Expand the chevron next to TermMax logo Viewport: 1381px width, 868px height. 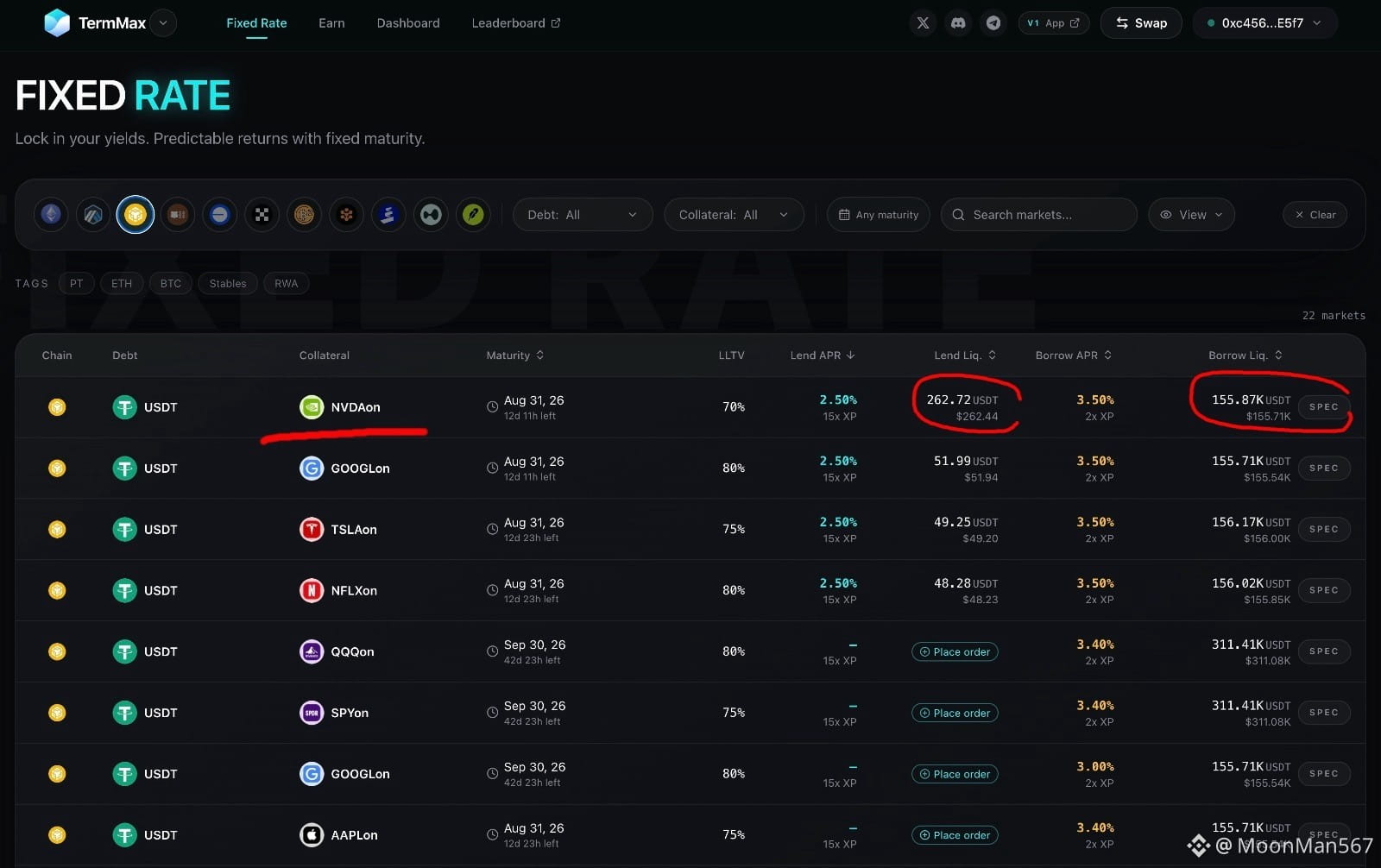[163, 23]
